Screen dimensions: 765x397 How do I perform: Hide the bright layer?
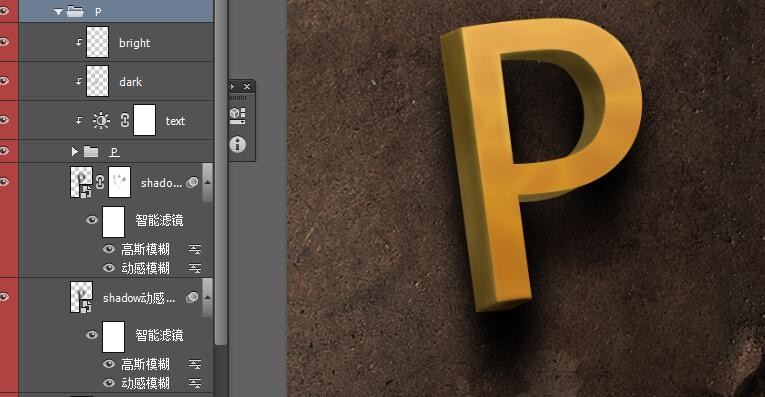coord(4,42)
